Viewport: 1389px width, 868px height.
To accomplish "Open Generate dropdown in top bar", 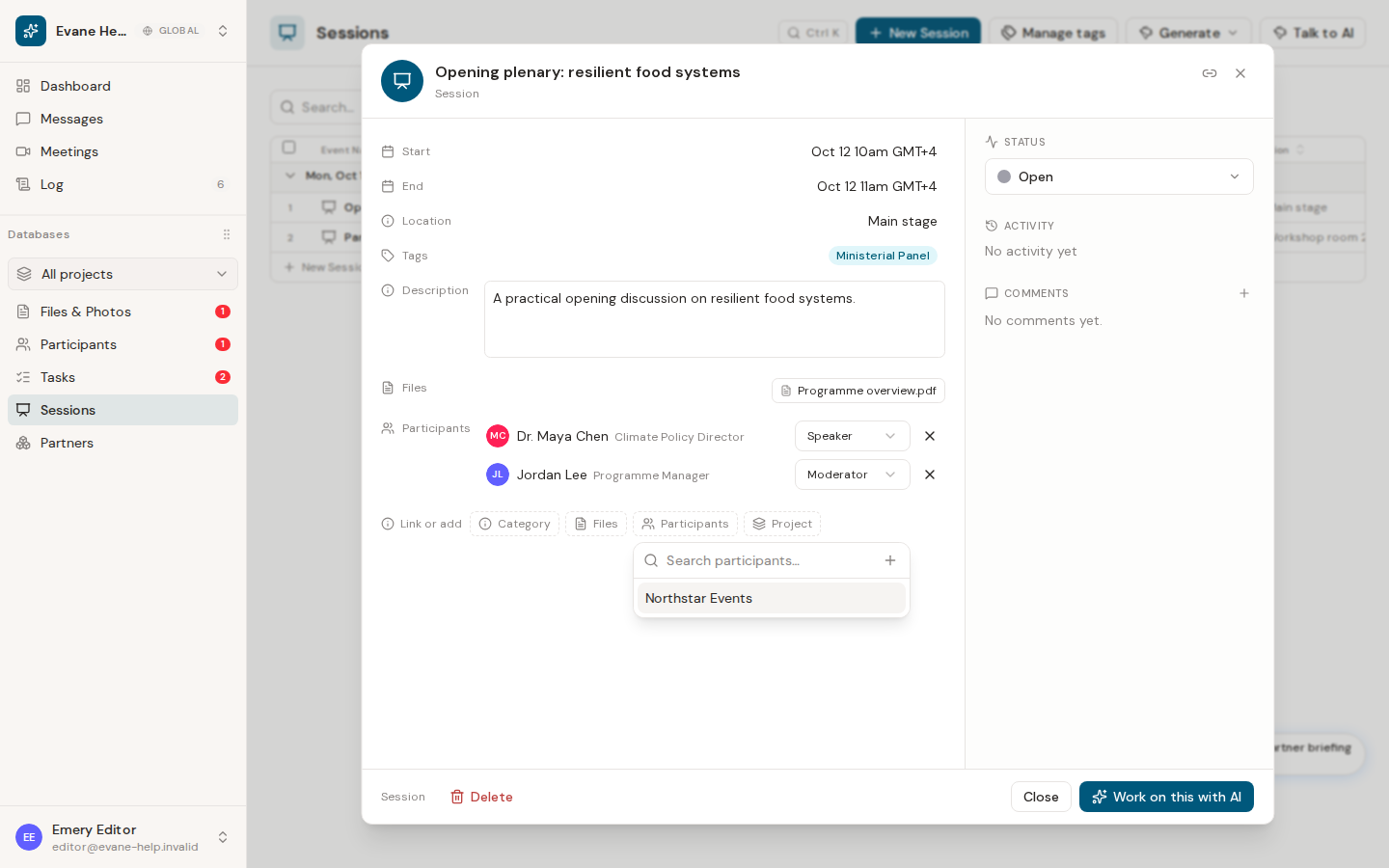I will [1188, 33].
